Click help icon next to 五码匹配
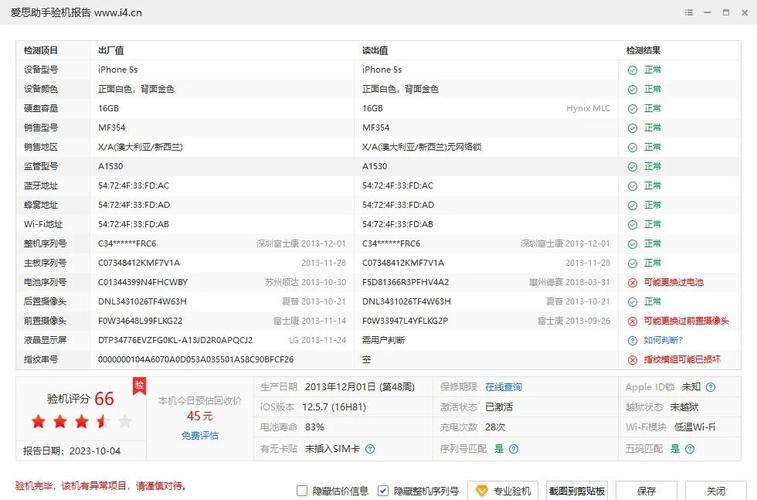This screenshot has width=757, height=500. coord(690,449)
